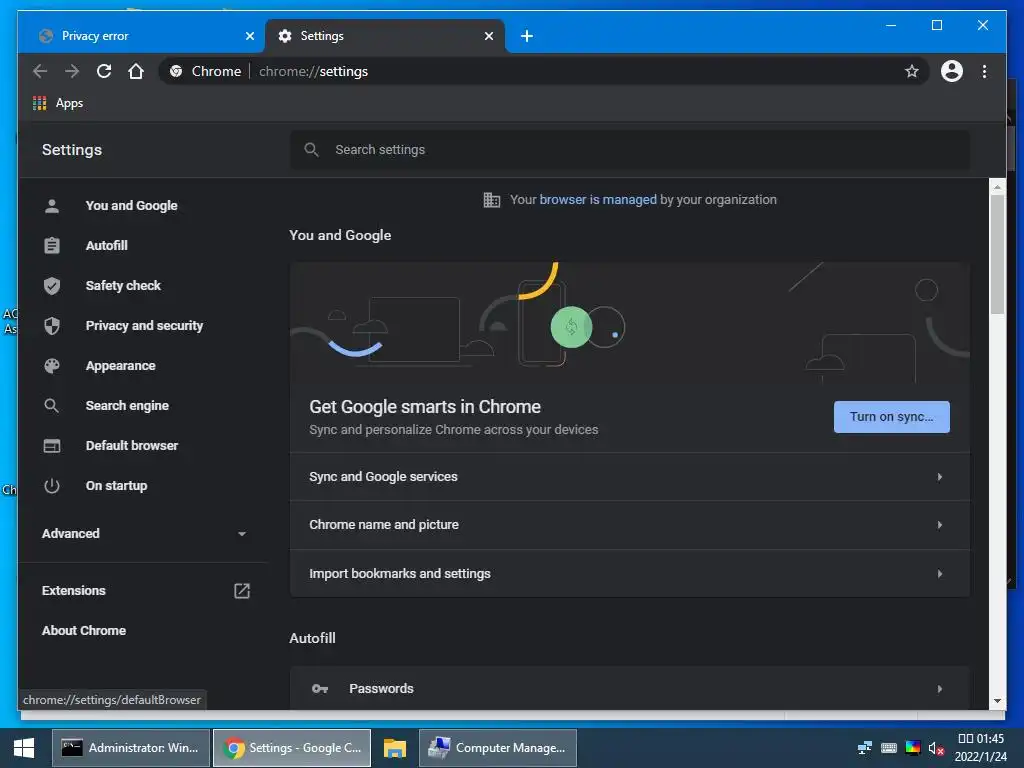Image resolution: width=1024 pixels, height=768 pixels.
Task: Click into the Search settings field
Action: point(630,150)
